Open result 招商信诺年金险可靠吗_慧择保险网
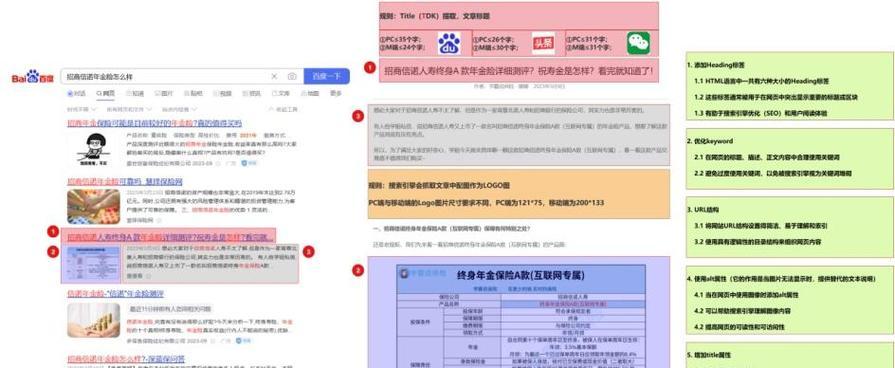The image size is (895, 368). (x=124, y=181)
